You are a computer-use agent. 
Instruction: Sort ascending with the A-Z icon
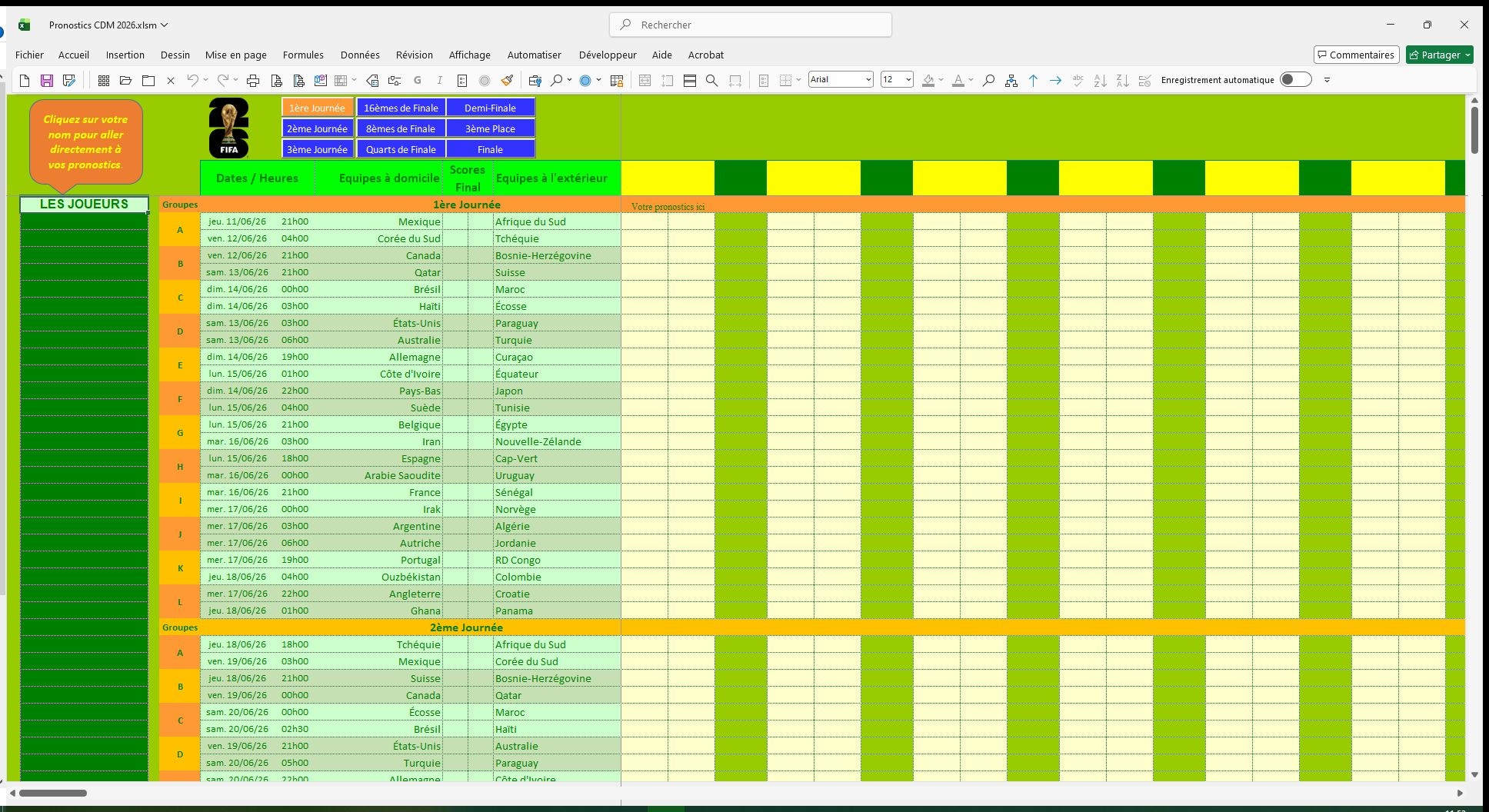pos(1100,81)
